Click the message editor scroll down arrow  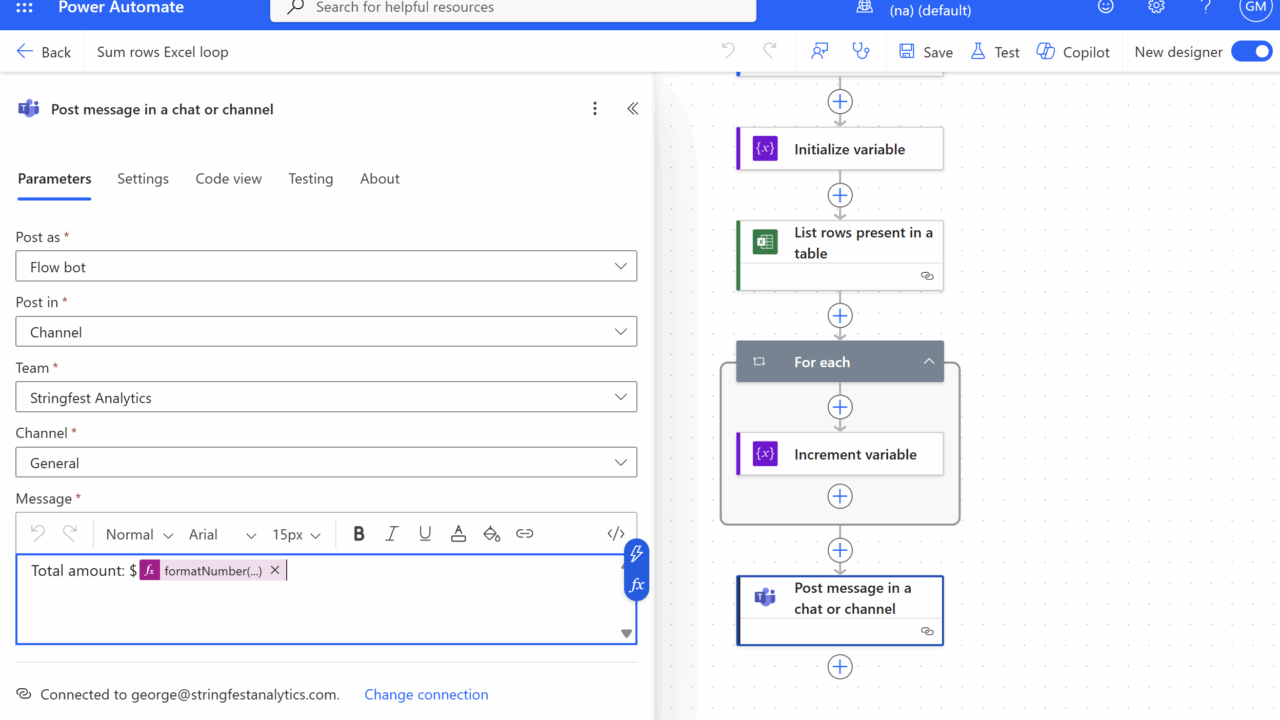pos(626,634)
